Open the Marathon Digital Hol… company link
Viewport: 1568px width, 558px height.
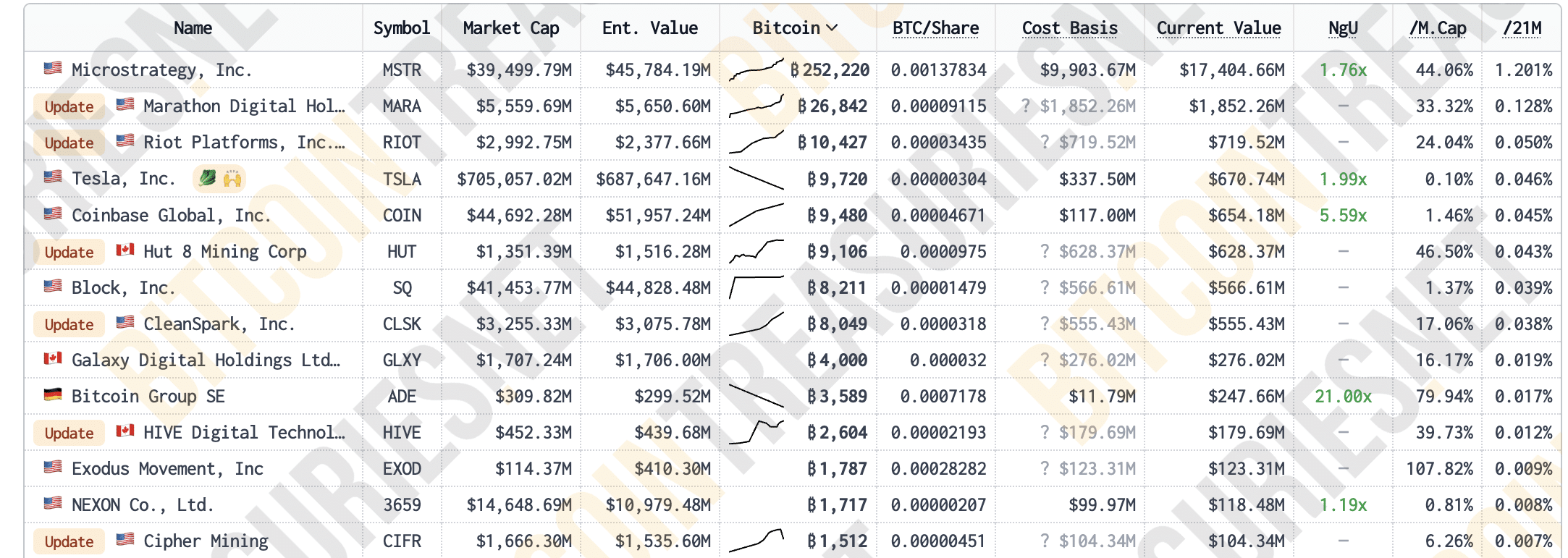245,106
